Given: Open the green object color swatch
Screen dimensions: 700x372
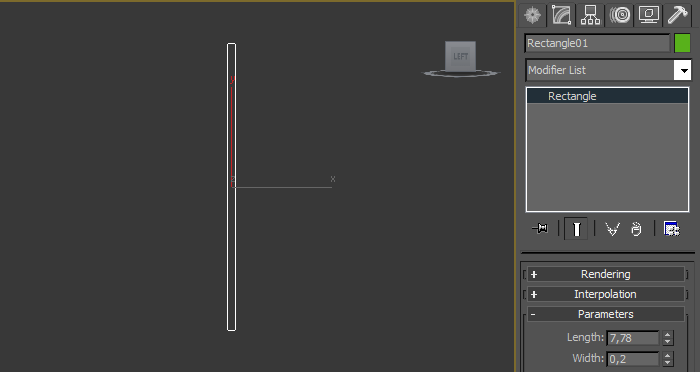Looking at the screenshot, I should pos(683,43).
